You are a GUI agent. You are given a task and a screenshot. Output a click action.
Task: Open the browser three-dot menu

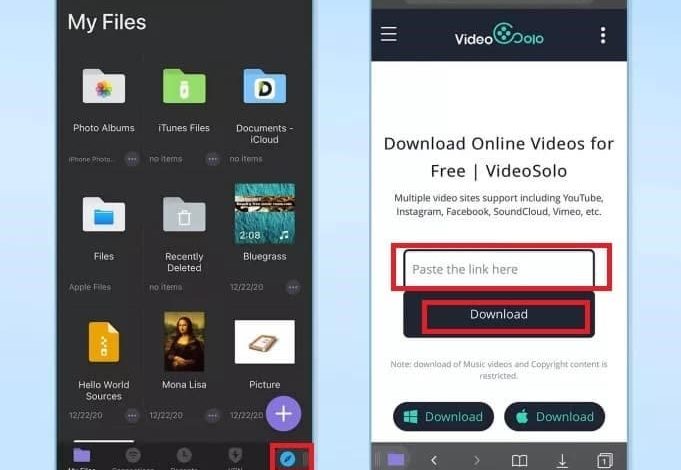(603, 35)
